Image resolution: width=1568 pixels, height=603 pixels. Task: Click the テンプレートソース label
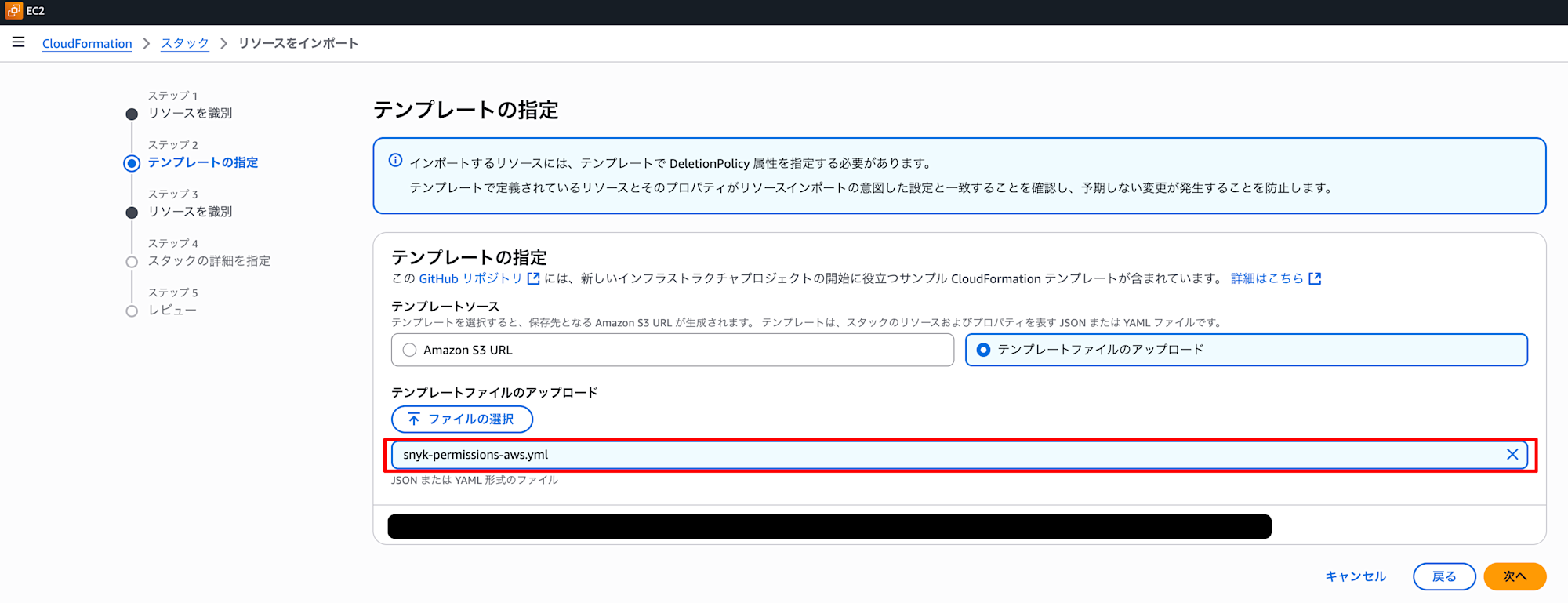[445, 307]
